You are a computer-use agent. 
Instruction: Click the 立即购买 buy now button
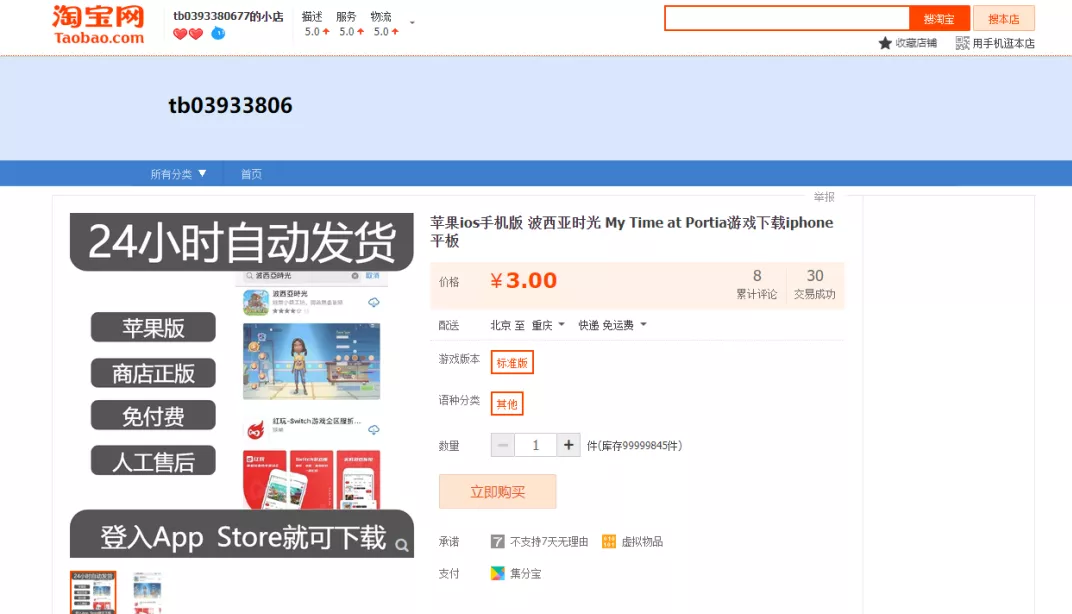[497, 492]
